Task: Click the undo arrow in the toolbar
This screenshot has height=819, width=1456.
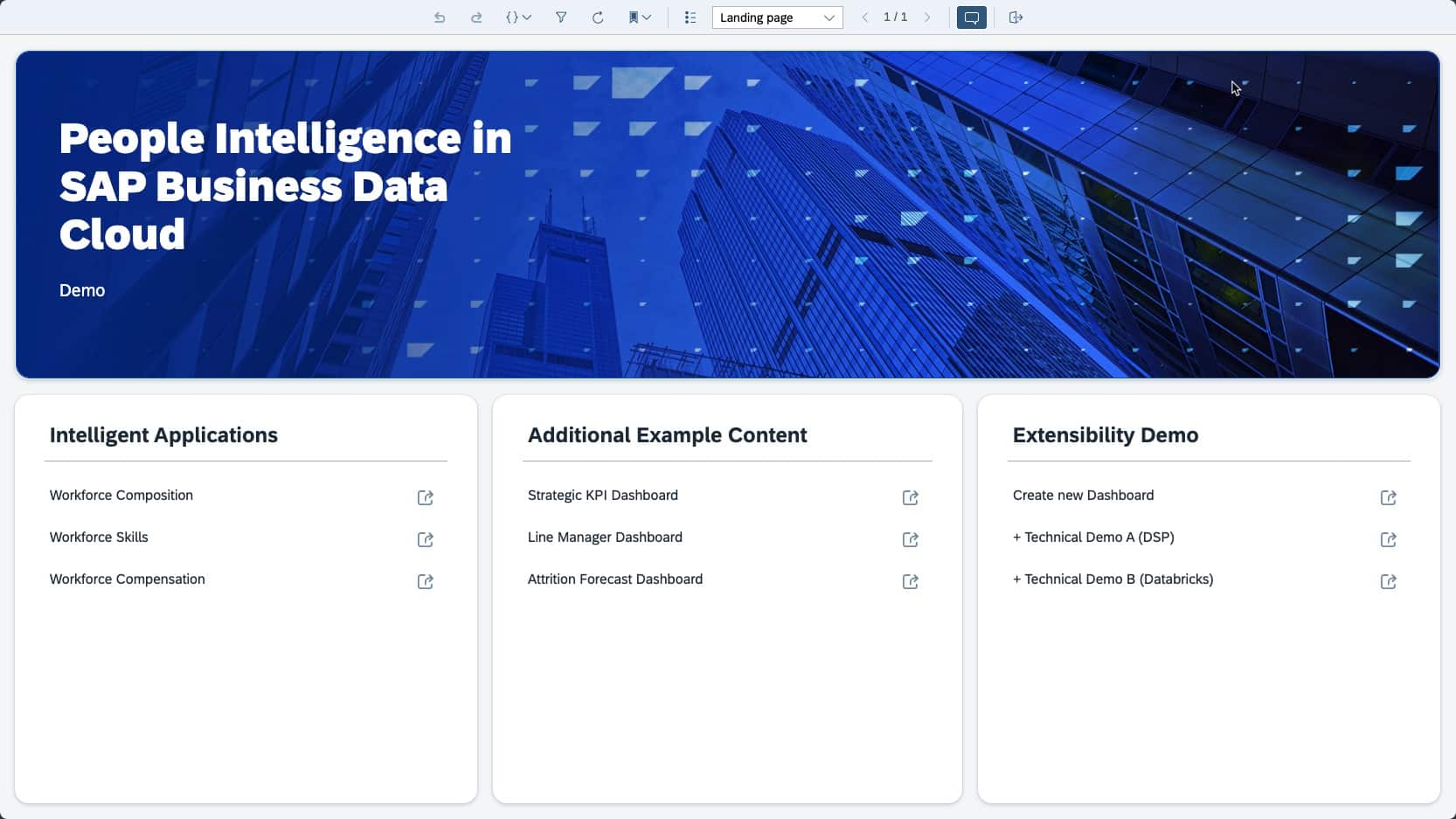Action: [440, 17]
